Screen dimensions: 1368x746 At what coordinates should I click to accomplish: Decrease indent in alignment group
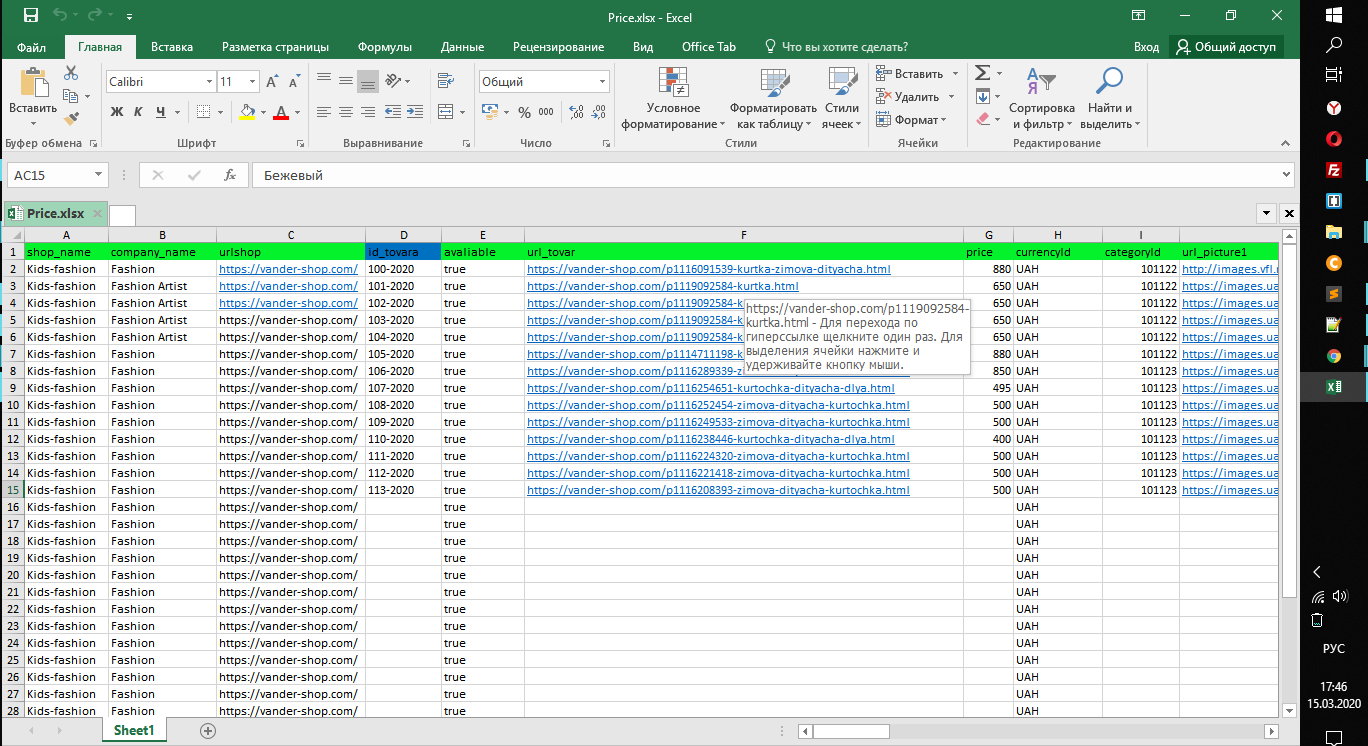(394, 112)
